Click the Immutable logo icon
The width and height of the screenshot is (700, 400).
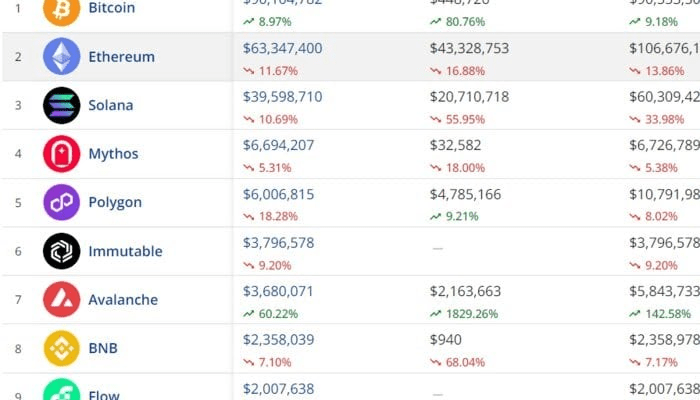[61, 251]
